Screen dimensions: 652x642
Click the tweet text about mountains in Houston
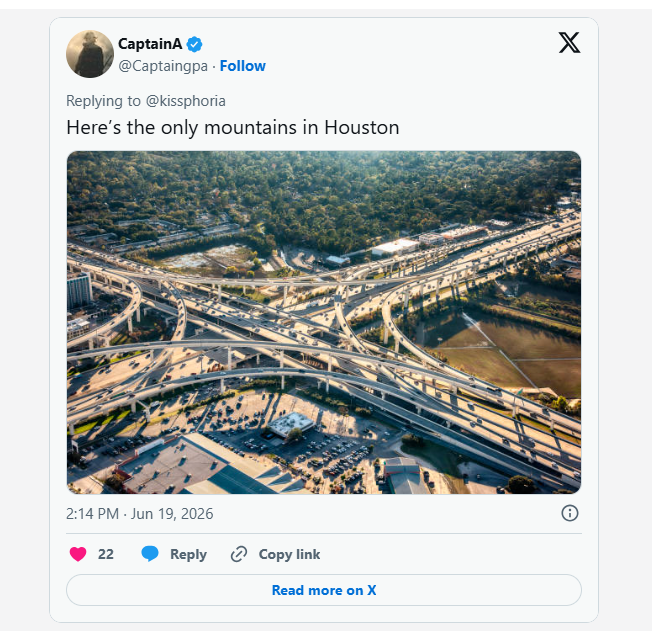[x=233, y=128]
